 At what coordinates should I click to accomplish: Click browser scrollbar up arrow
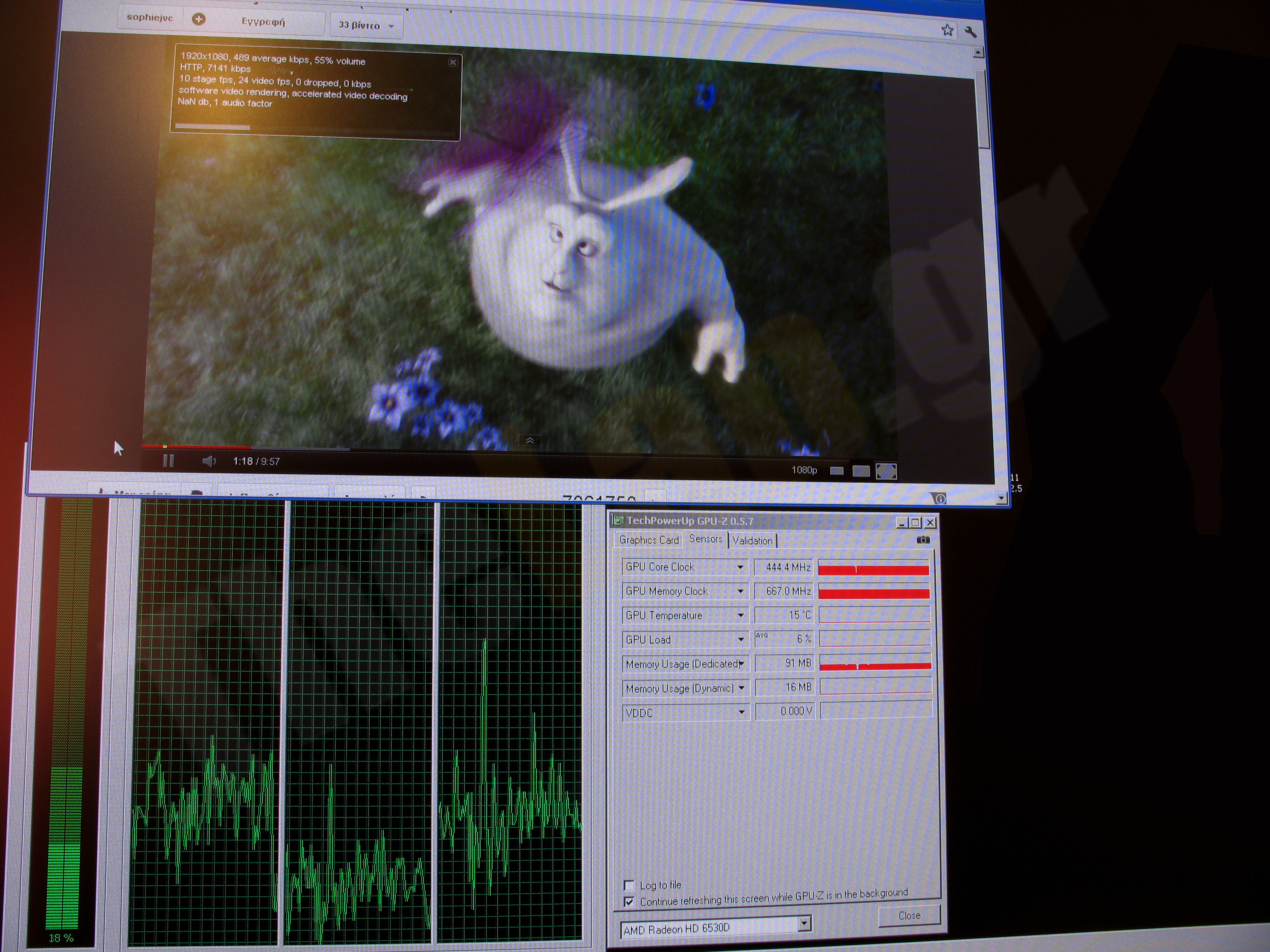tap(978, 53)
